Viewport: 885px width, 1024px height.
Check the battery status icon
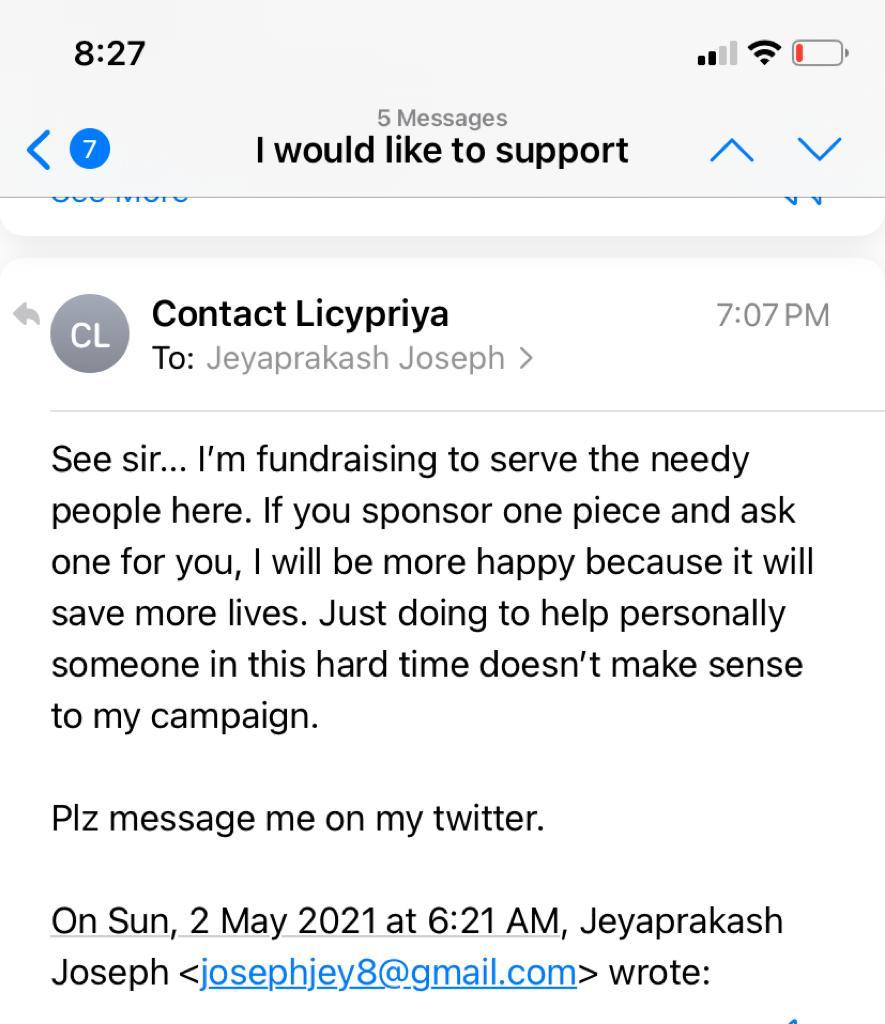(x=820, y=53)
